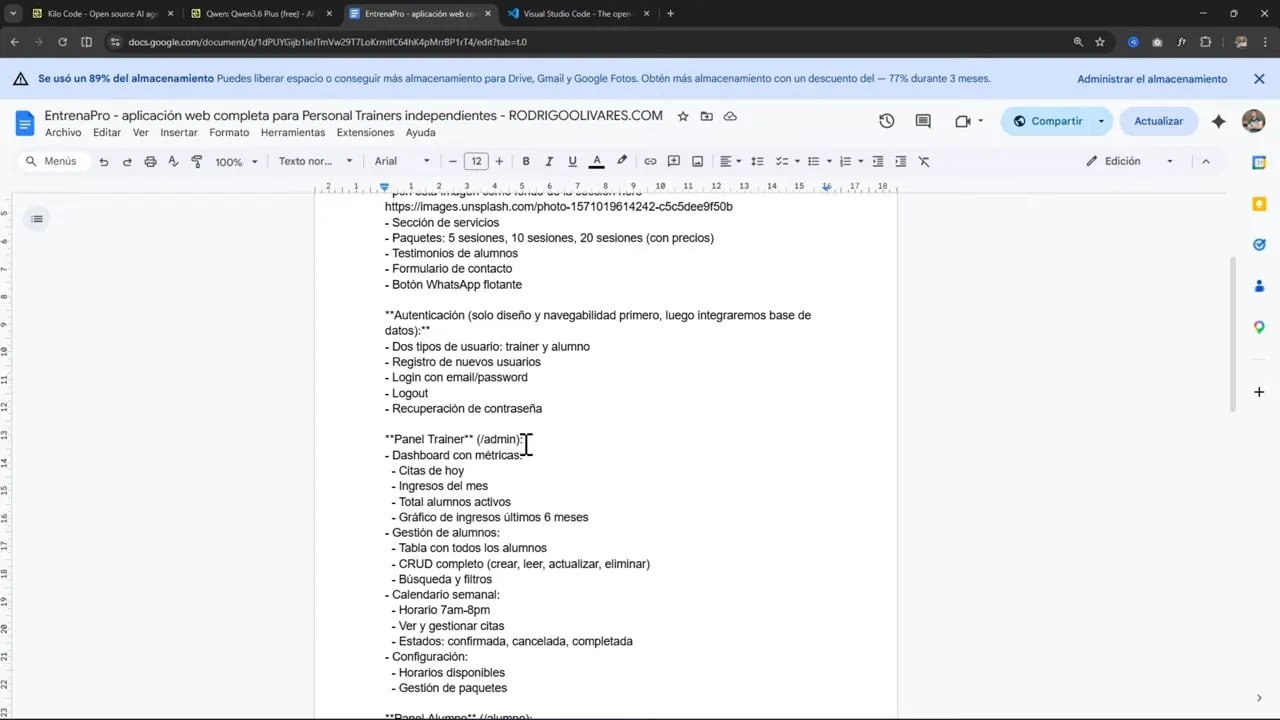Open the highlight color picker

pyautogui.click(x=621, y=161)
